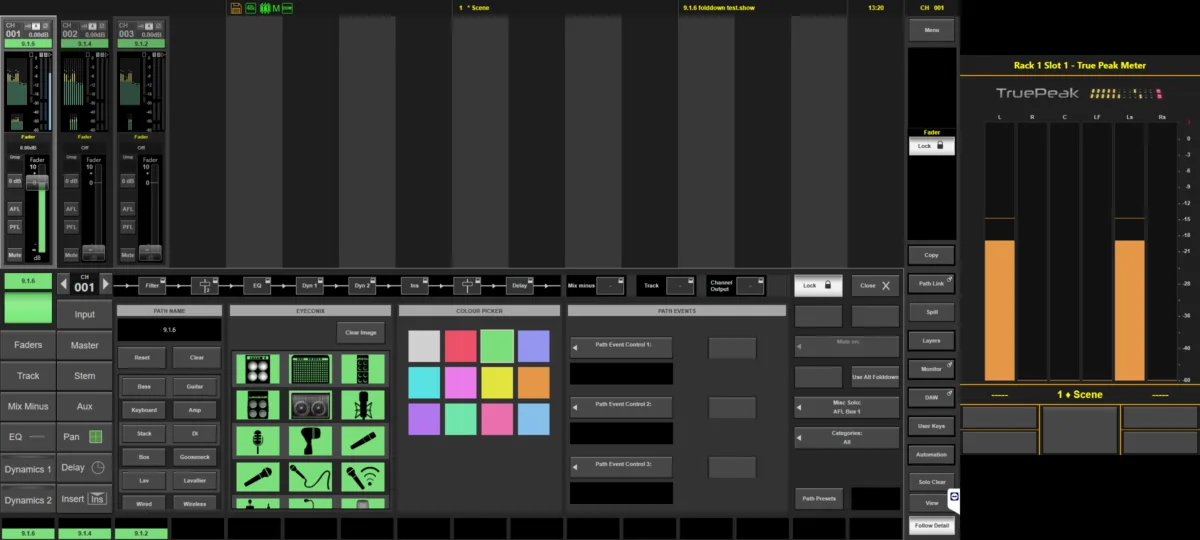
Task: Pick the red colour swatch
Action: coord(460,346)
